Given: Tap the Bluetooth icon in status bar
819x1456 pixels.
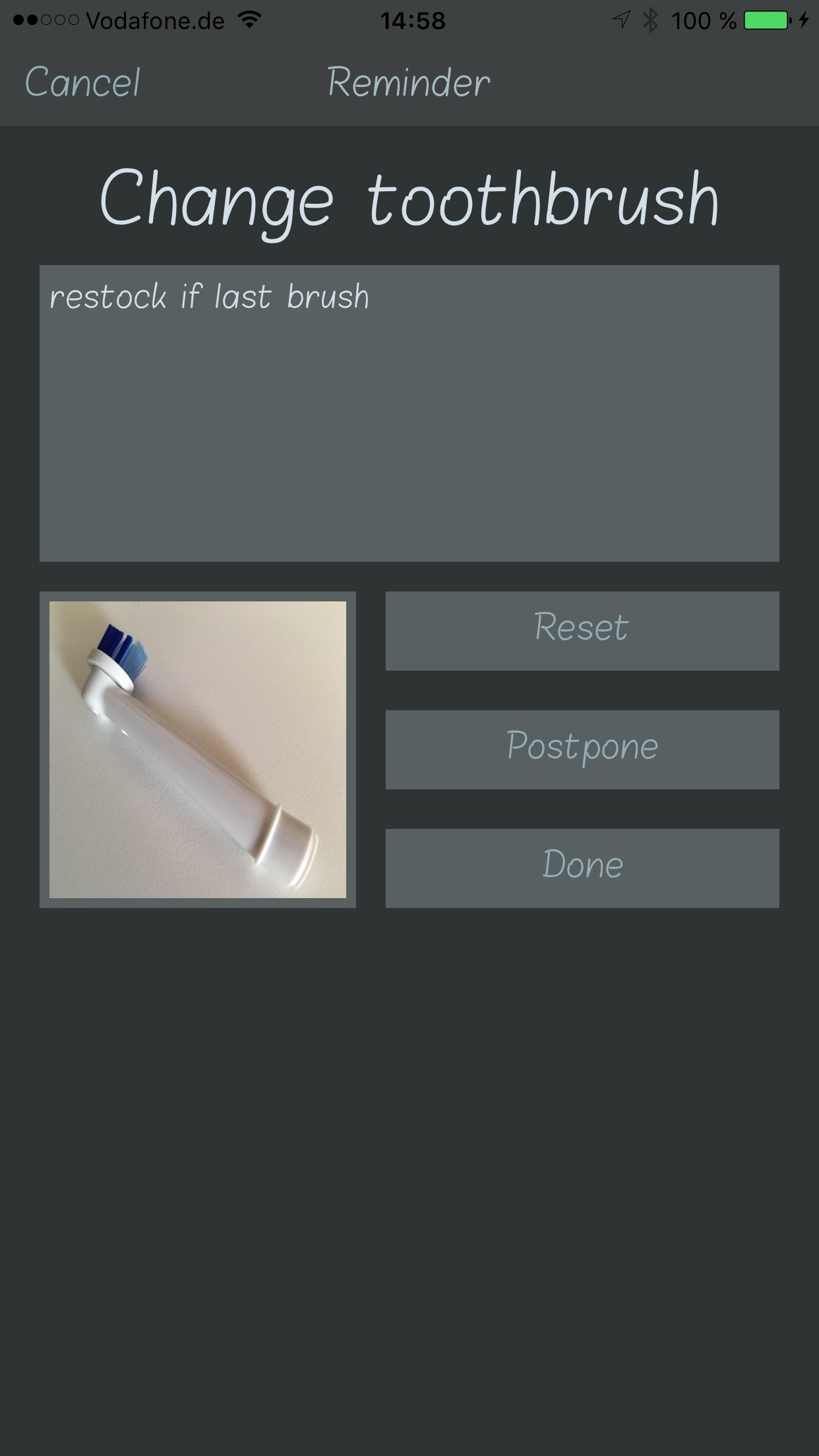Looking at the screenshot, I should click(651, 20).
